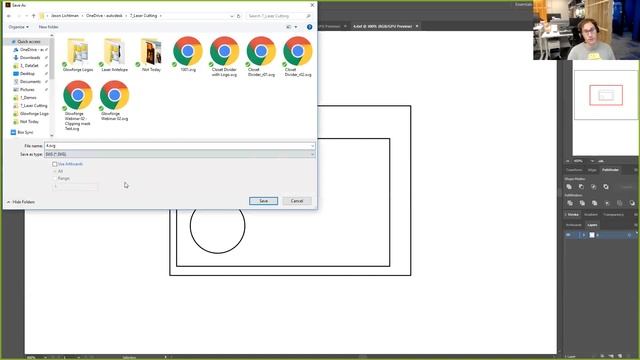The height and width of the screenshot is (360, 640).
Task: Toggle layer visibility eye in Layers panel
Action: point(568,235)
